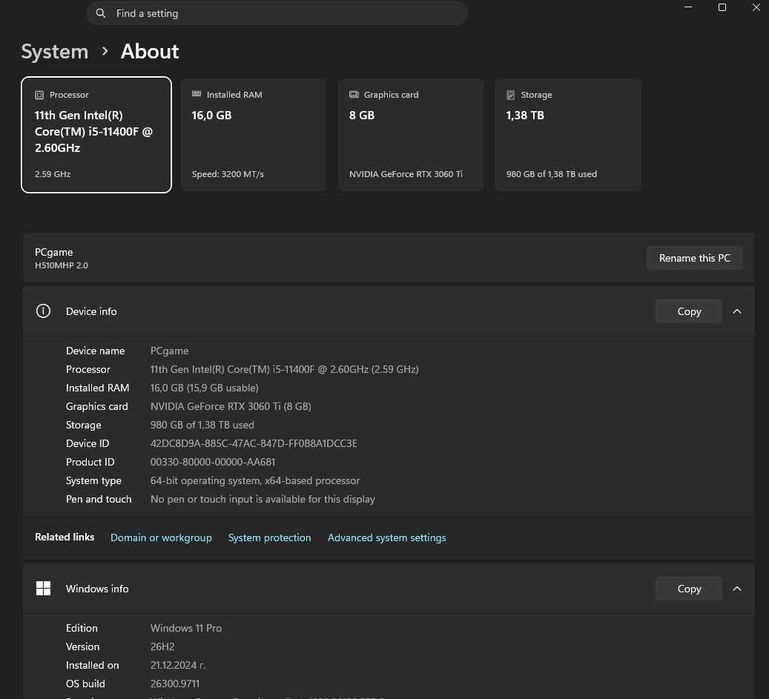
Task: Click the Storage drive icon
Action: [511, 95]
